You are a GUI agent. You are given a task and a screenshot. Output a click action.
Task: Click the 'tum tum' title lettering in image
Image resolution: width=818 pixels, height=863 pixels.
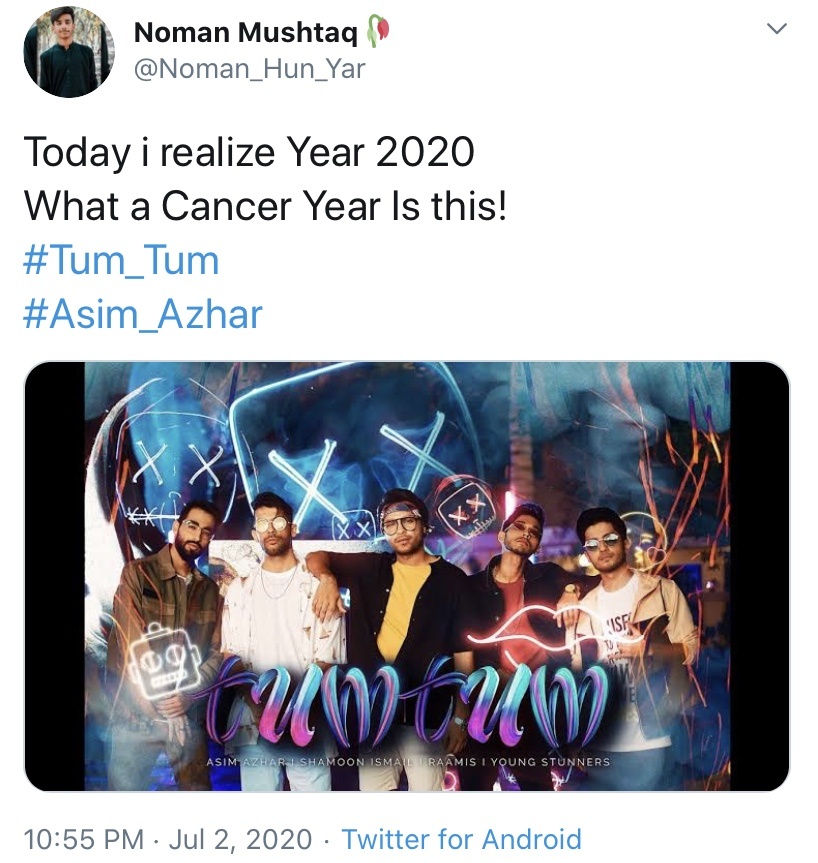click(406, 701)
